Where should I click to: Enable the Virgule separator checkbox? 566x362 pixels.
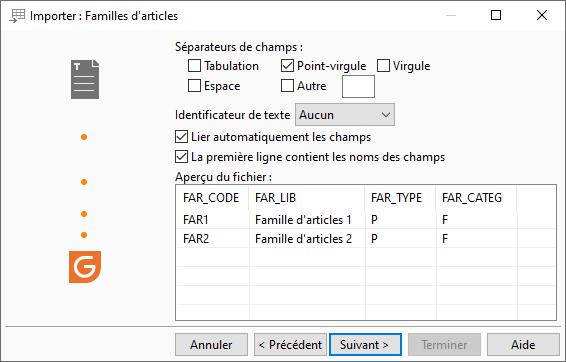(383, 66)
